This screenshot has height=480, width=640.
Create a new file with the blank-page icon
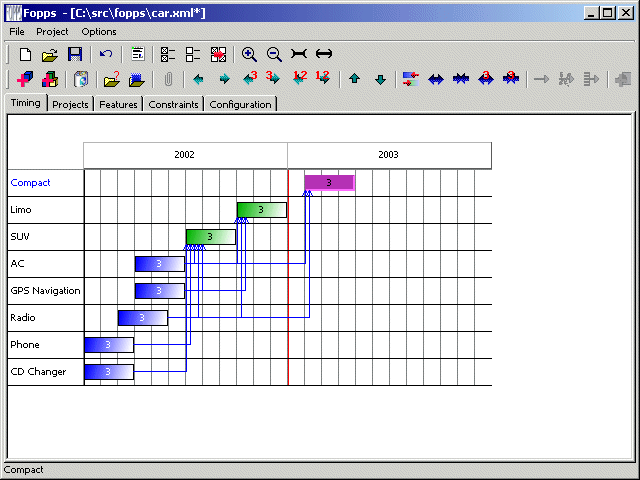click(x=25, y=54)
